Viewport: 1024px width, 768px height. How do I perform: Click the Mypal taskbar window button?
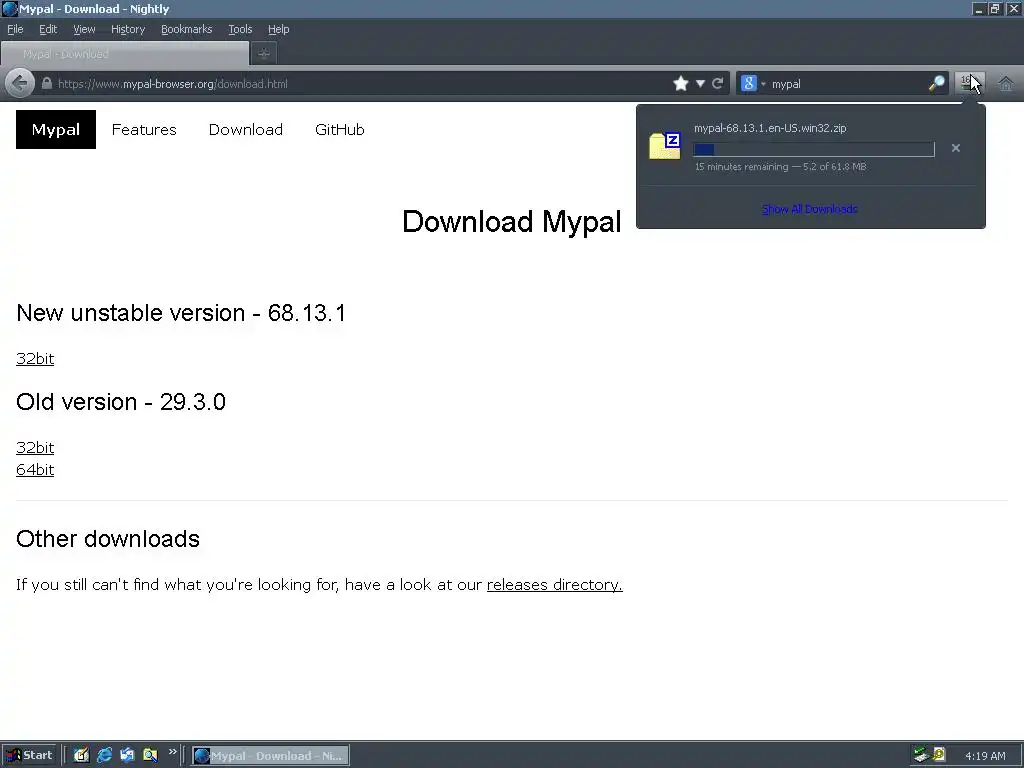coord(270,756)
